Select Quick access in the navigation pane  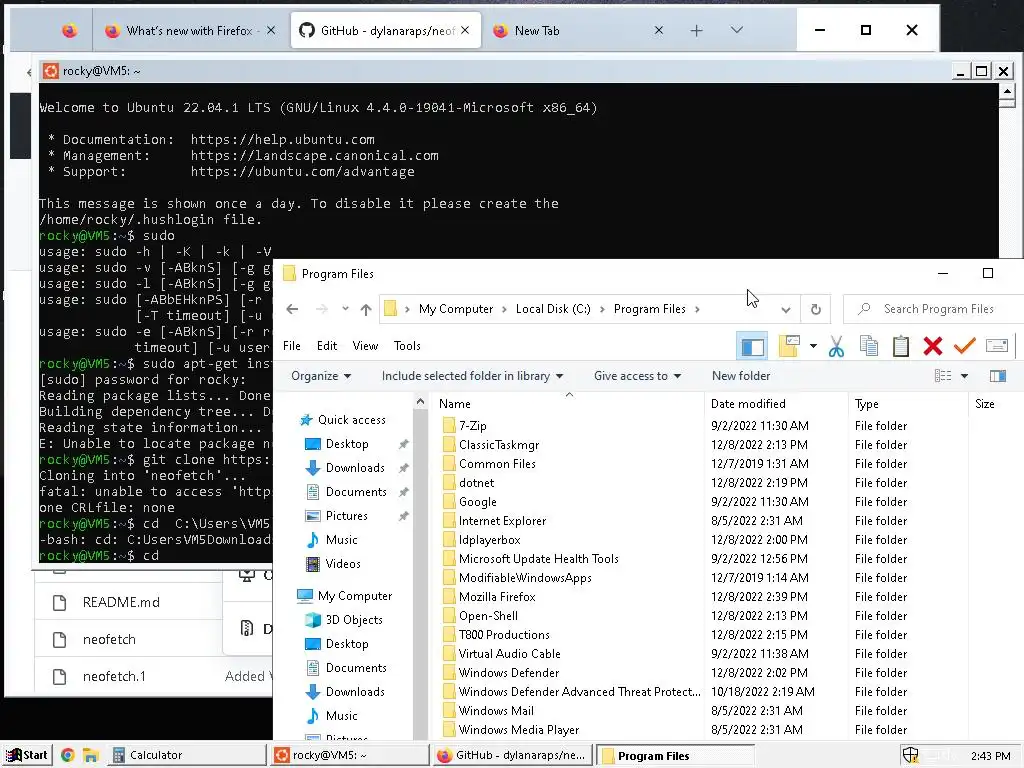point(351,420)
